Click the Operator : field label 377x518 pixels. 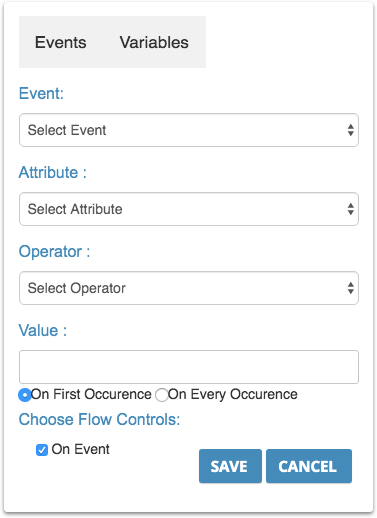pos(54,252)
